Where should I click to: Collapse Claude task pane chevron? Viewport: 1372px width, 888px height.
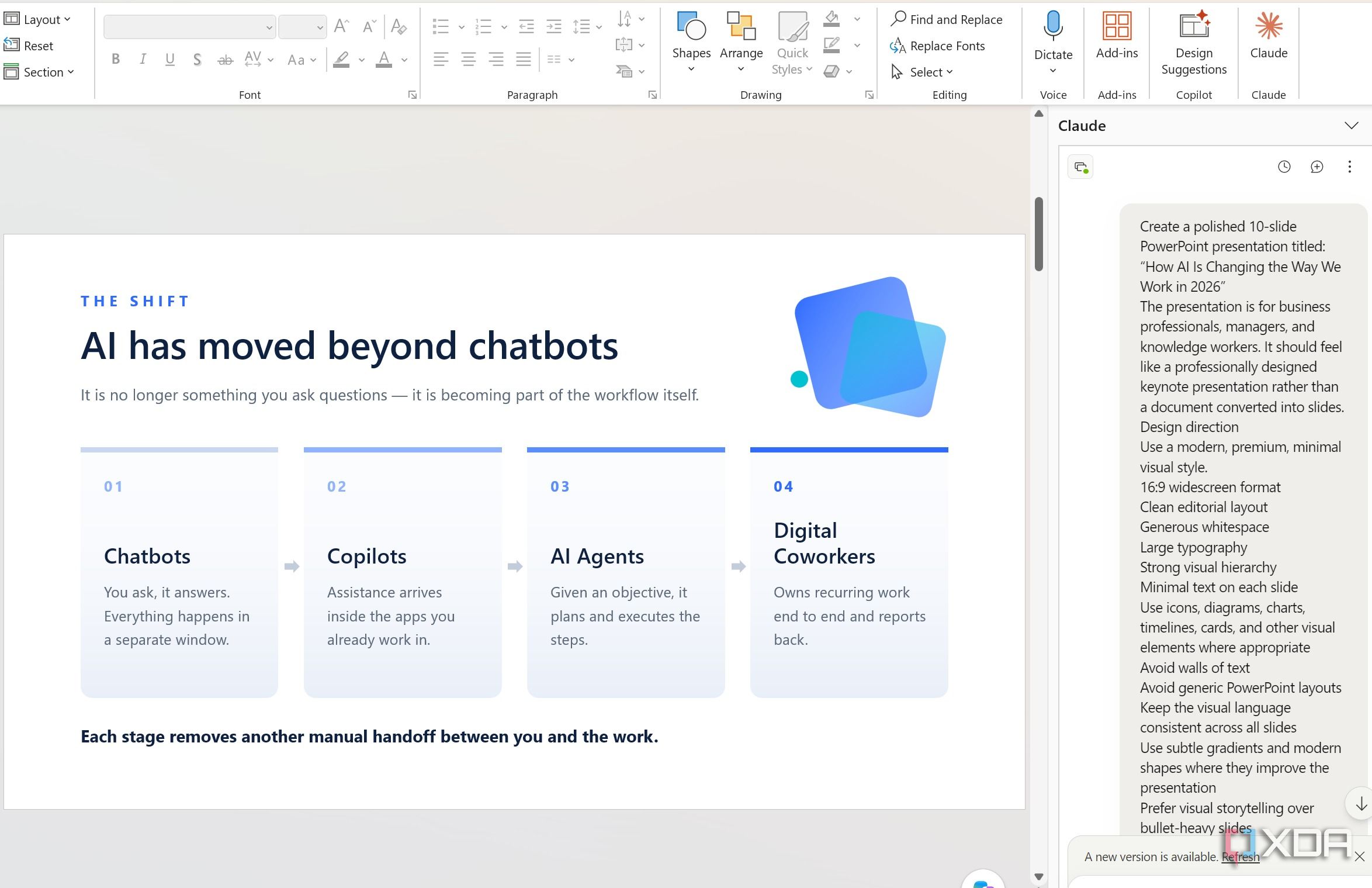coord(1351,126)
